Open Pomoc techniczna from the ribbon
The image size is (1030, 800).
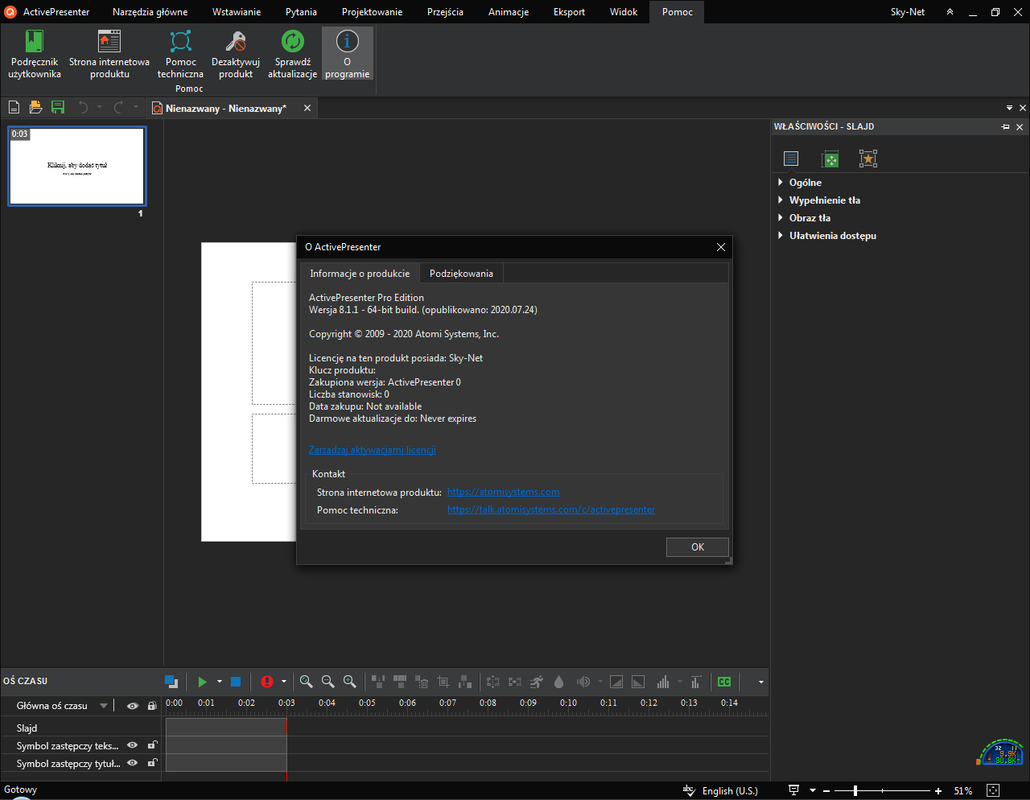181,54
